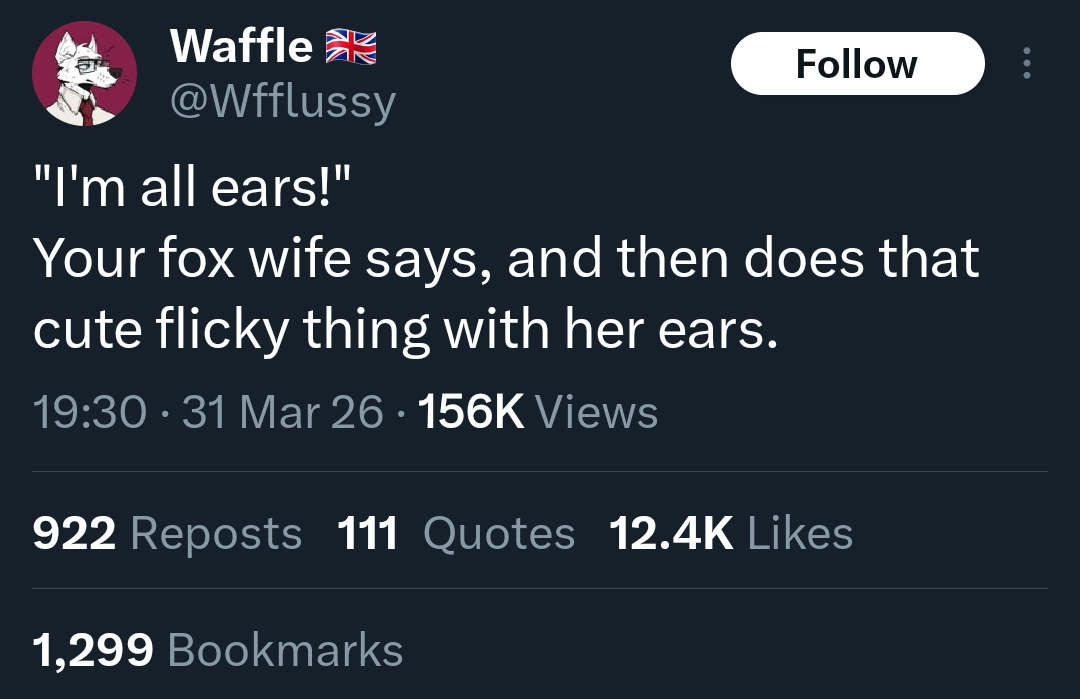The height and width of the screenshot is (699, 1080).
Task: Open the 156K view count number
Action: click(x=470, y=412)
